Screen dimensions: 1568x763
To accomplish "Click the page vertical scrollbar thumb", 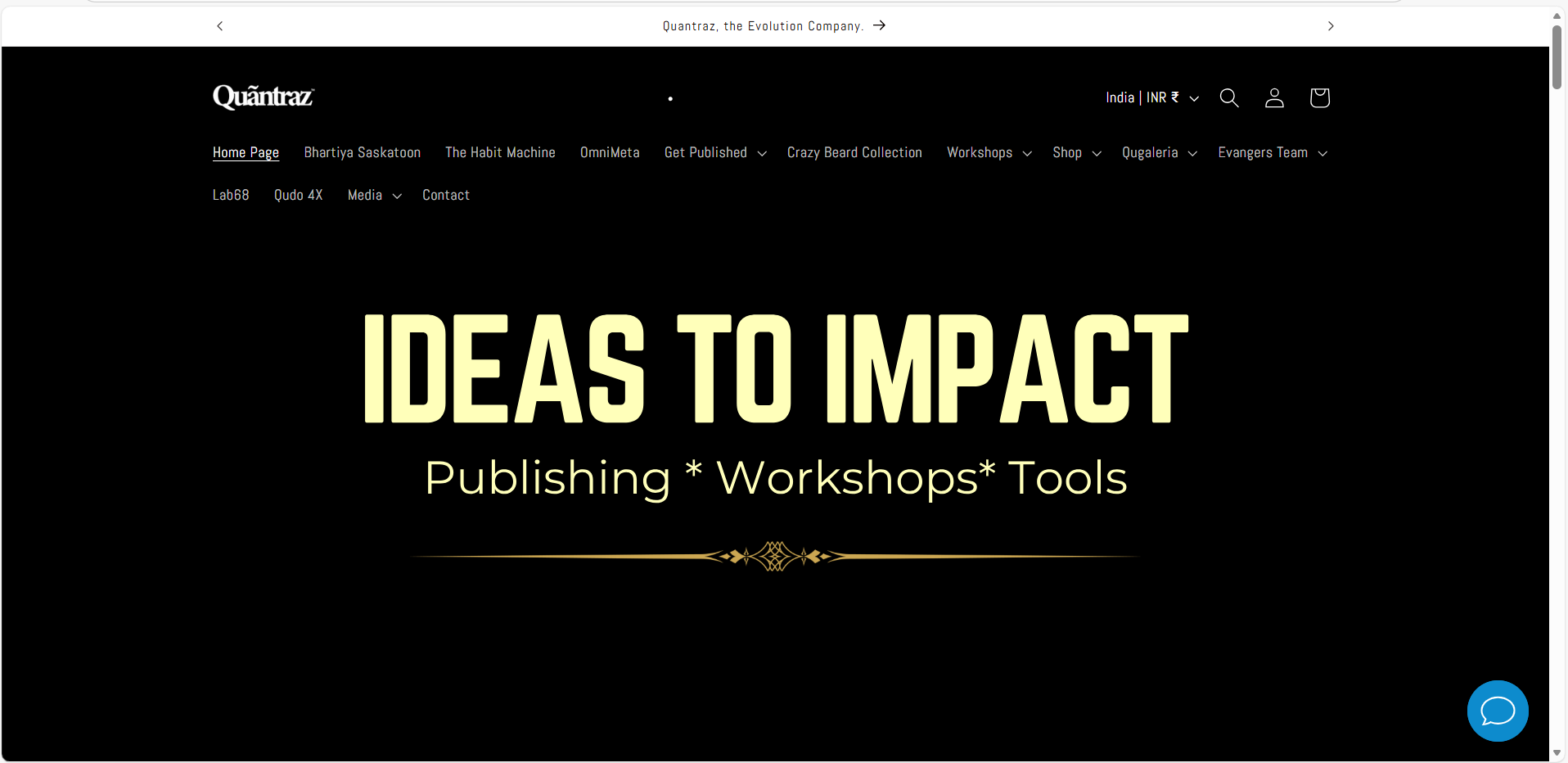I will 1557,56.
